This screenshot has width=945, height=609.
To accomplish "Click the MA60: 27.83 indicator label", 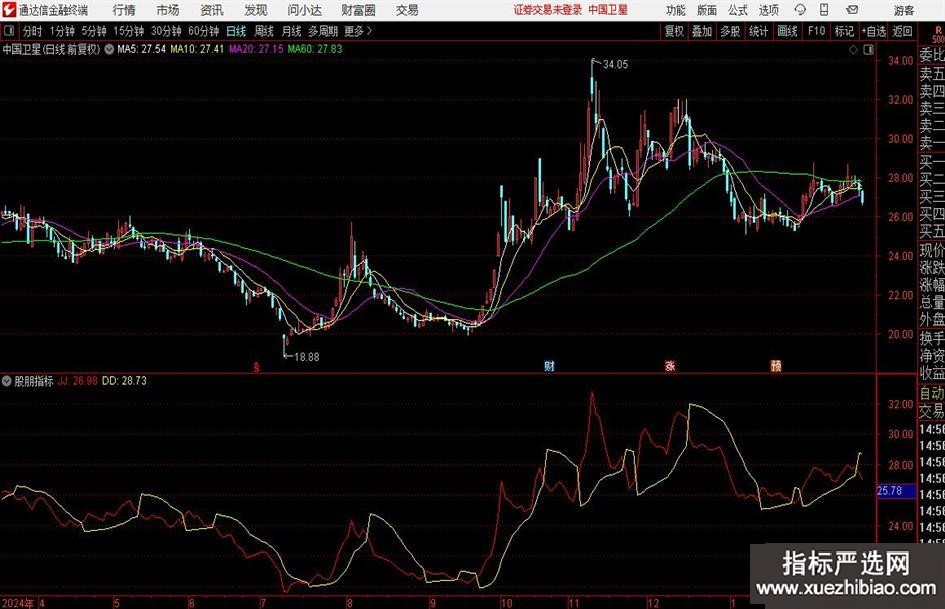I will [315, 49].
